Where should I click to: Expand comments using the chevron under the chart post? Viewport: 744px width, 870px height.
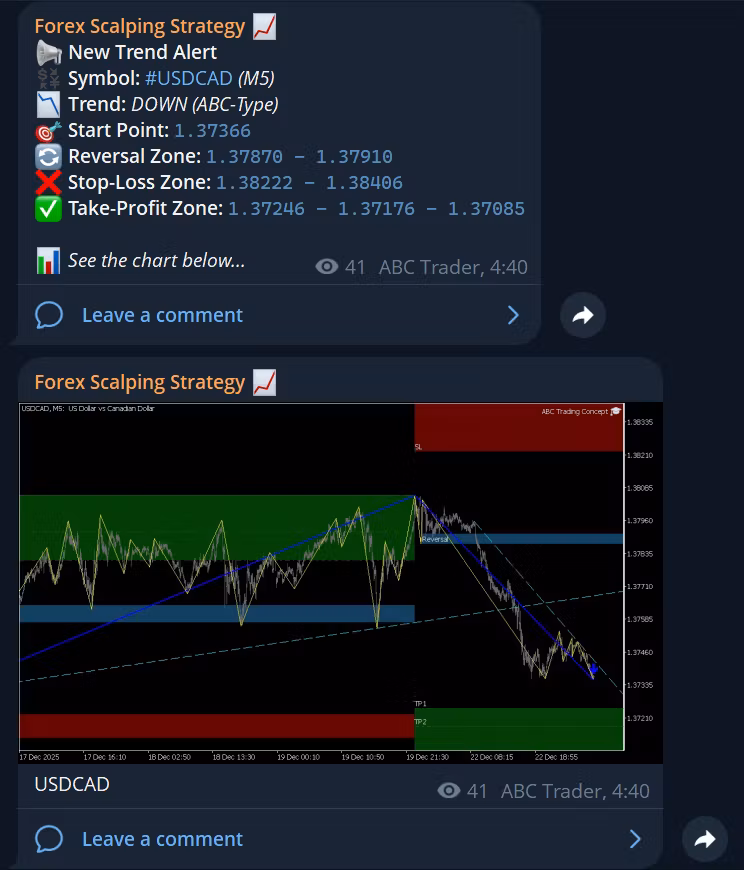[635, 839]
